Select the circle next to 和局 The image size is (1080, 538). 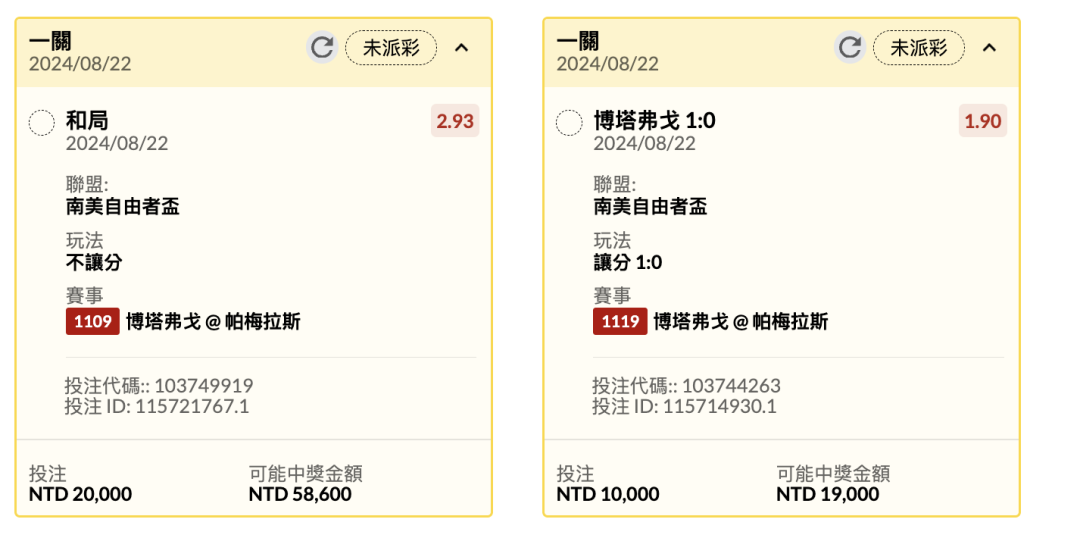pyautogui.click(x=41, y=123)
